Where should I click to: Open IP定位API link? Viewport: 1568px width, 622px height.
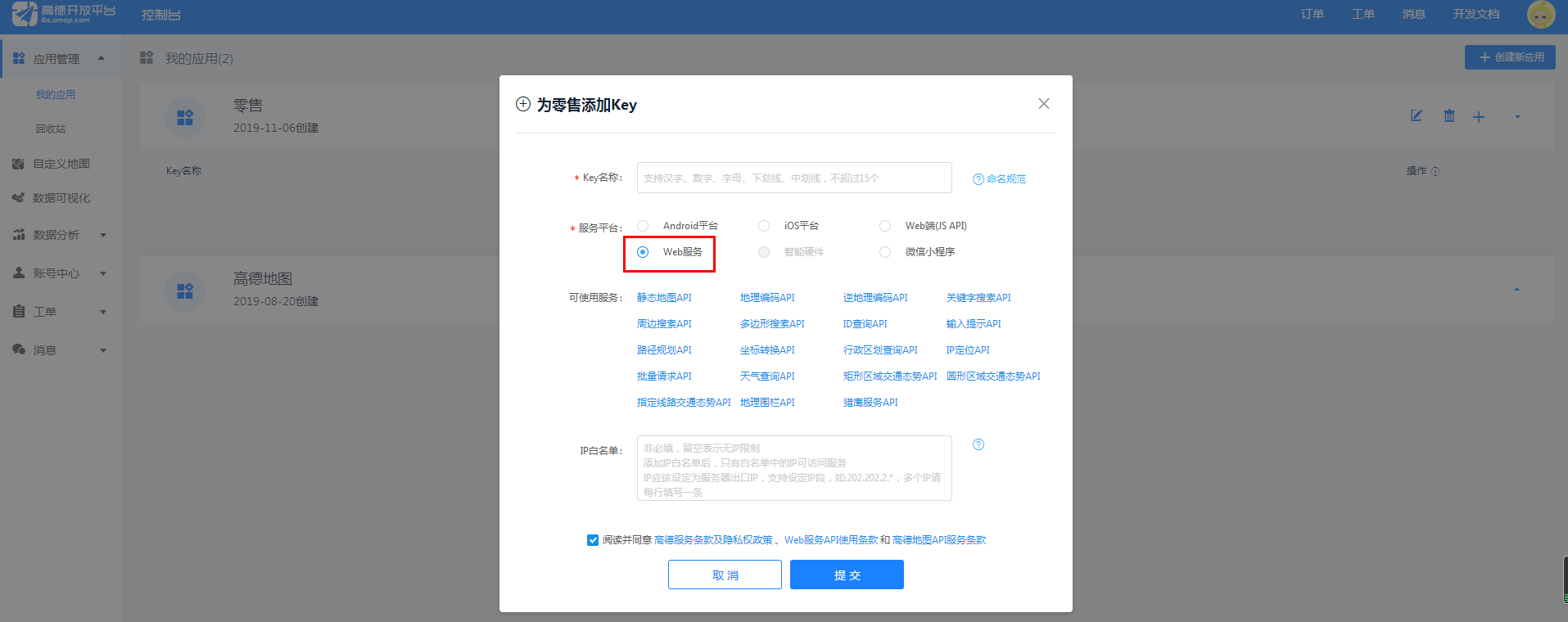pyautogui.click(x=968, y=350)
